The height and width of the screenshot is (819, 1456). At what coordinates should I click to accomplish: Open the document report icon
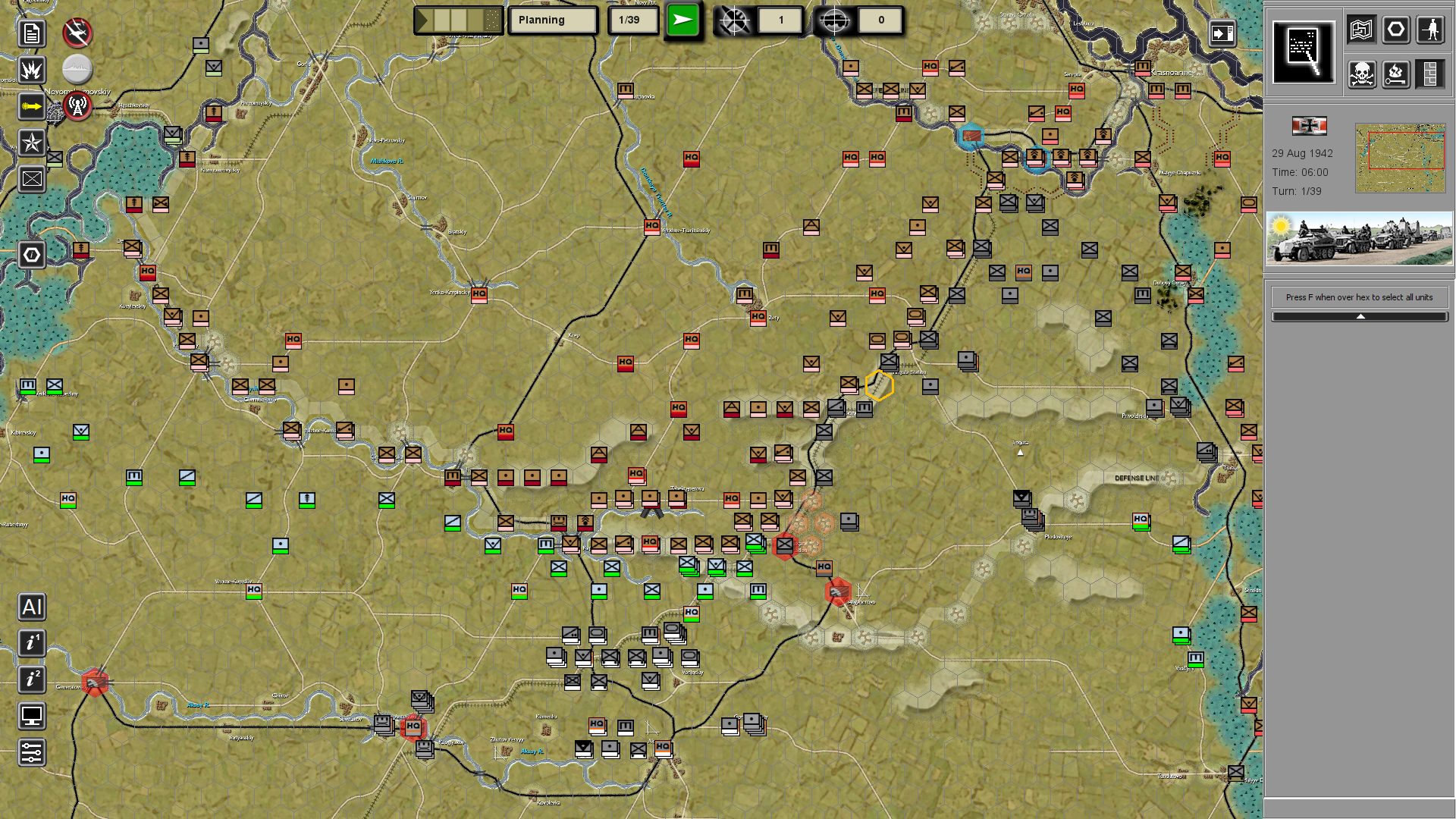tap(31, 33)
